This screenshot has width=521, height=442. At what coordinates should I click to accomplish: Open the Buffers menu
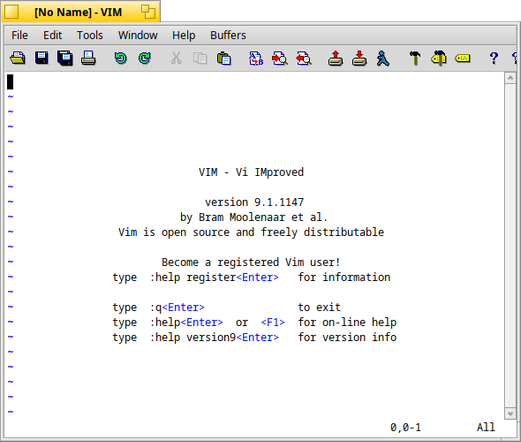click(228, 35)
